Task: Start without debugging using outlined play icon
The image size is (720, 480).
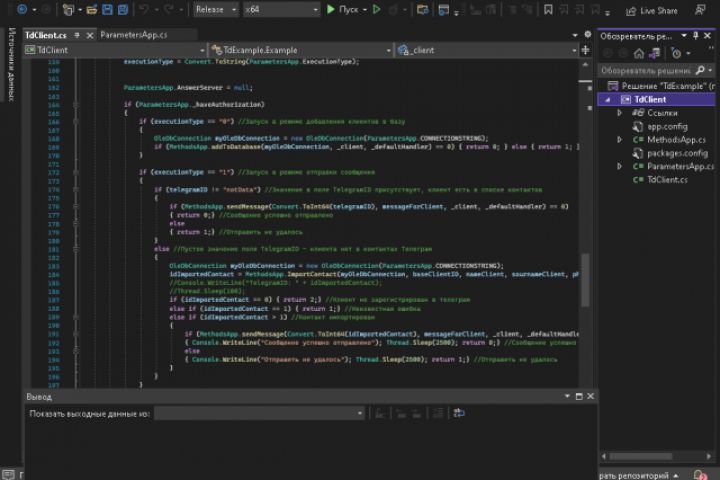Action: point(377,10)
